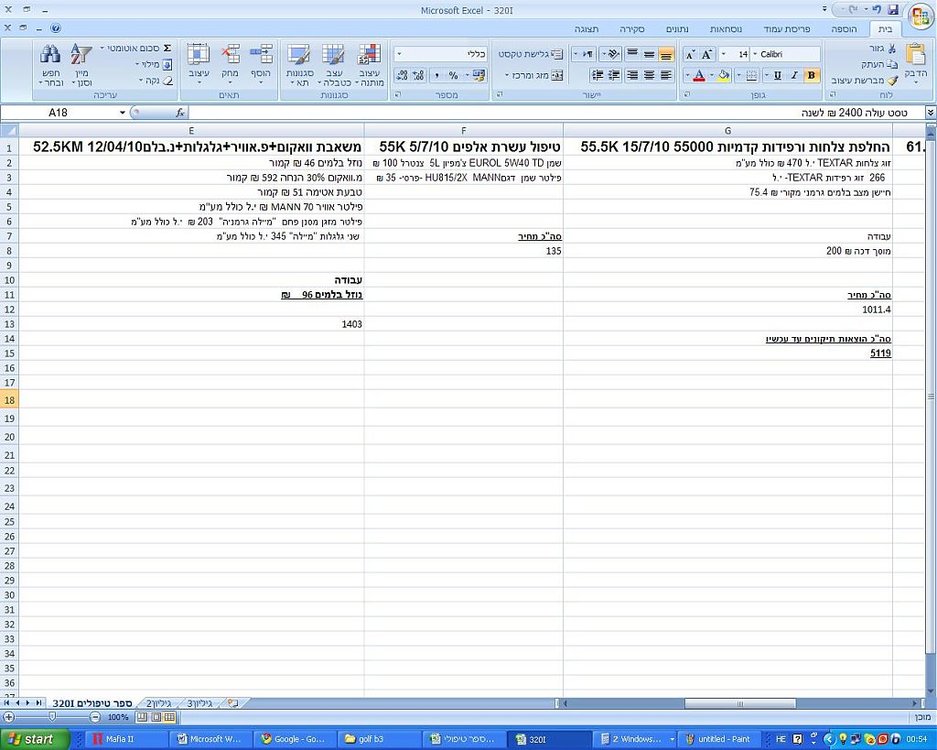
Task: Open Format as Table (עצב כטבלה)
Action: 333,65
